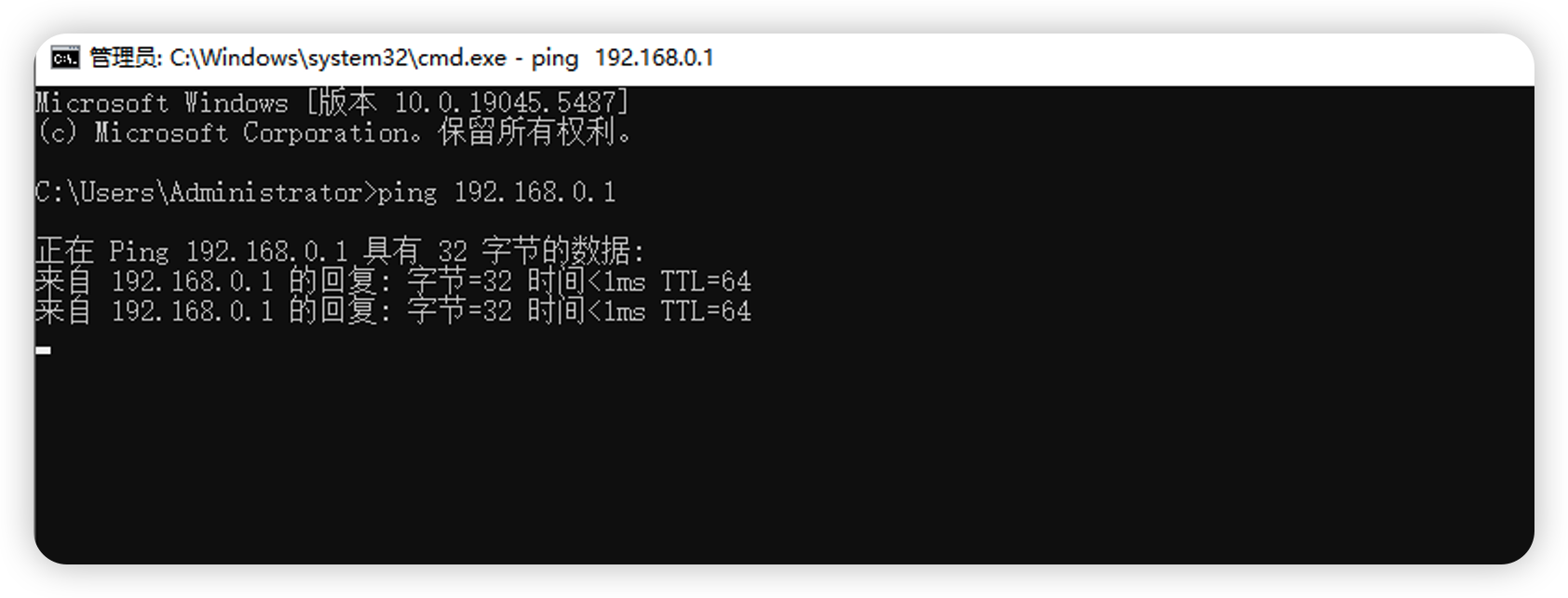Click the 正在 Ping text

102,251
